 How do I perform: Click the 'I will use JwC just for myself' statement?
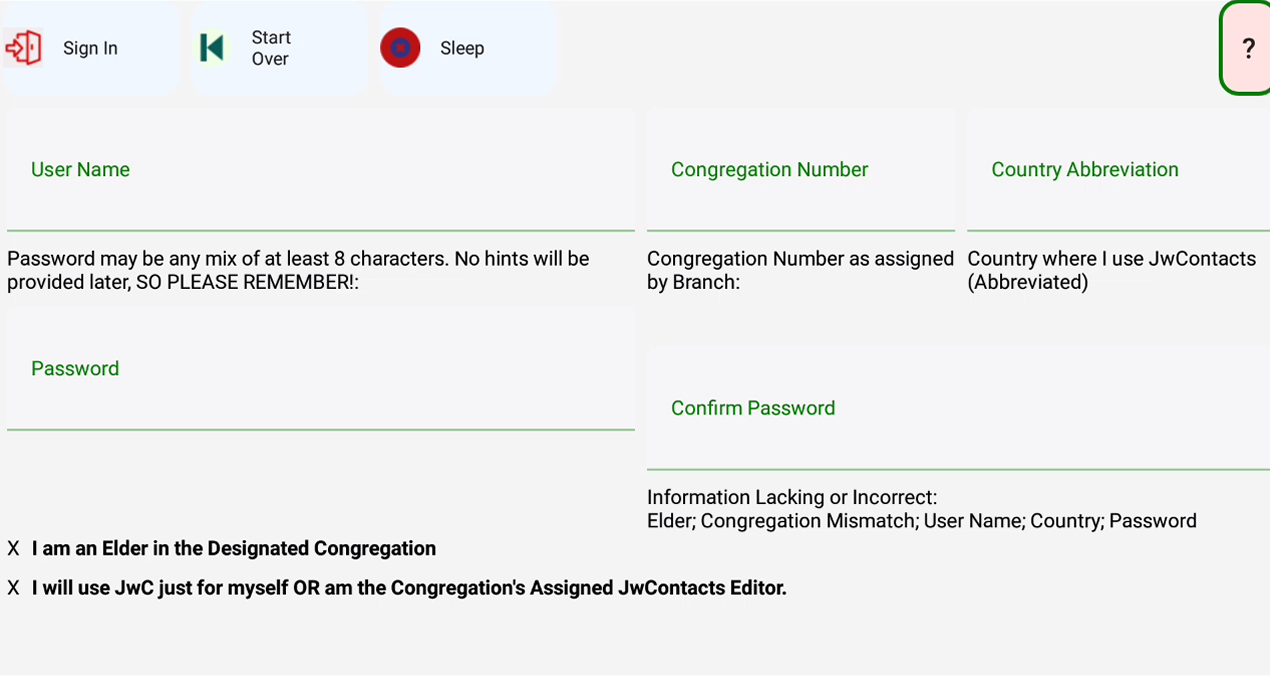click(x=409, y=588)
